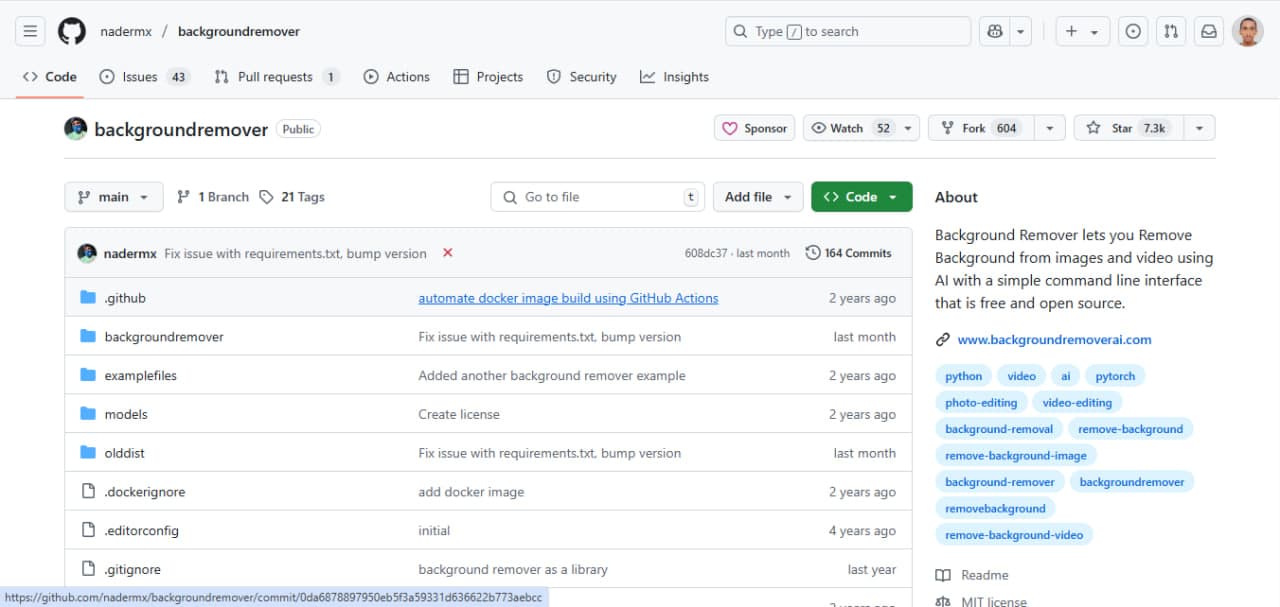Click the photo-editing topic tag
The height and width of the screenshot is (607, 1280).
pyautogui.click(x=981, y=402)
